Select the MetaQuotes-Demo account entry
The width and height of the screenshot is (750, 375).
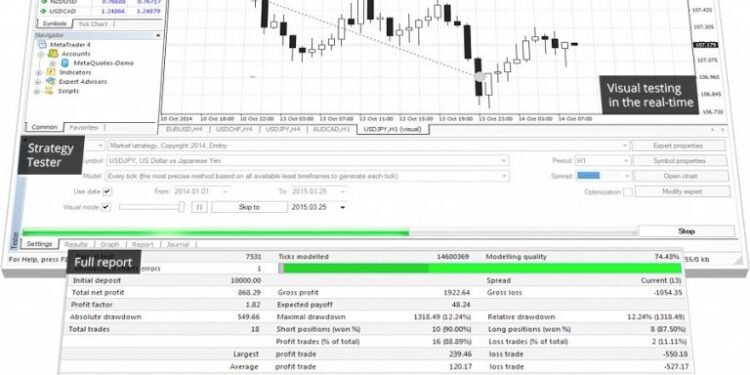(103, 63)
